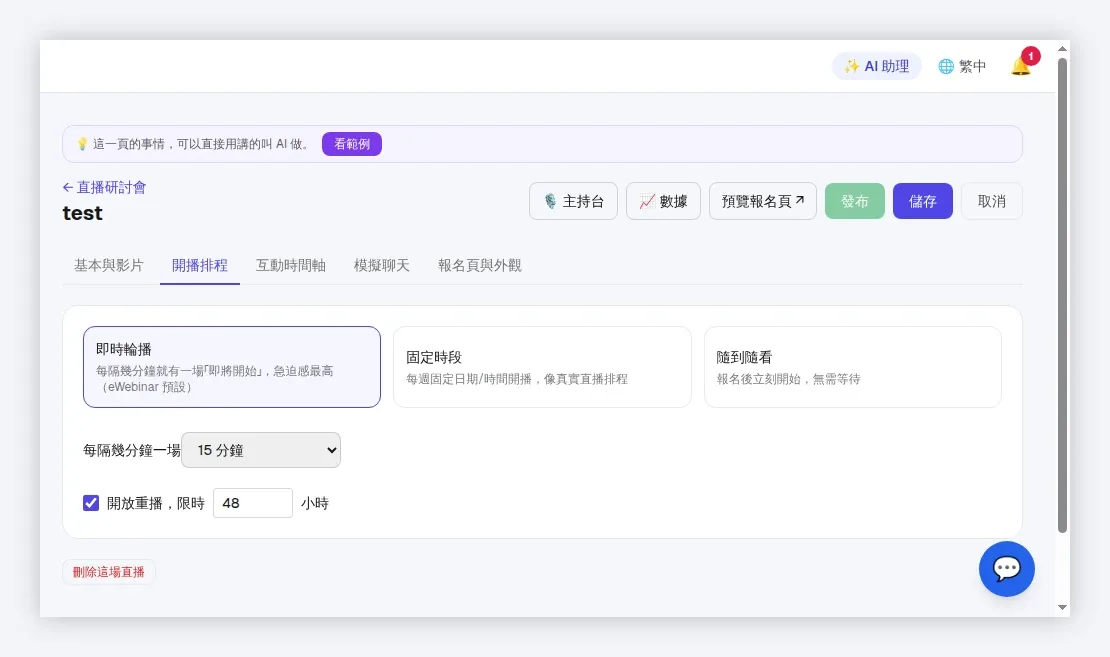Viewport: 1110px width, 657px height.
Task: Select the 開播排程 tab
Action: (200, 265)
